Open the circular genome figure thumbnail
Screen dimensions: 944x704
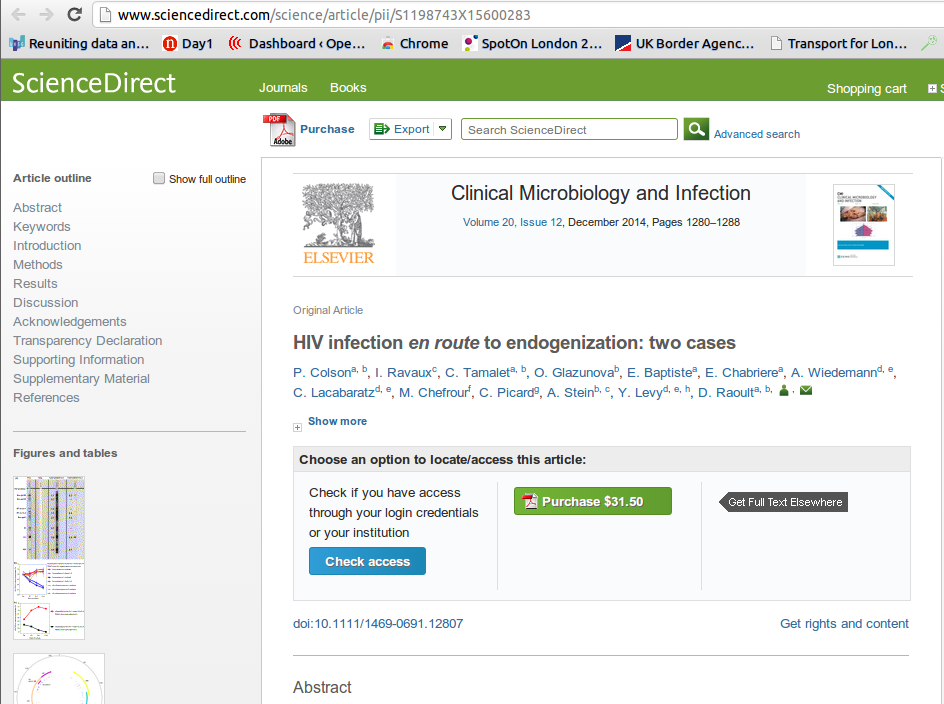click(x=59, y=679)
